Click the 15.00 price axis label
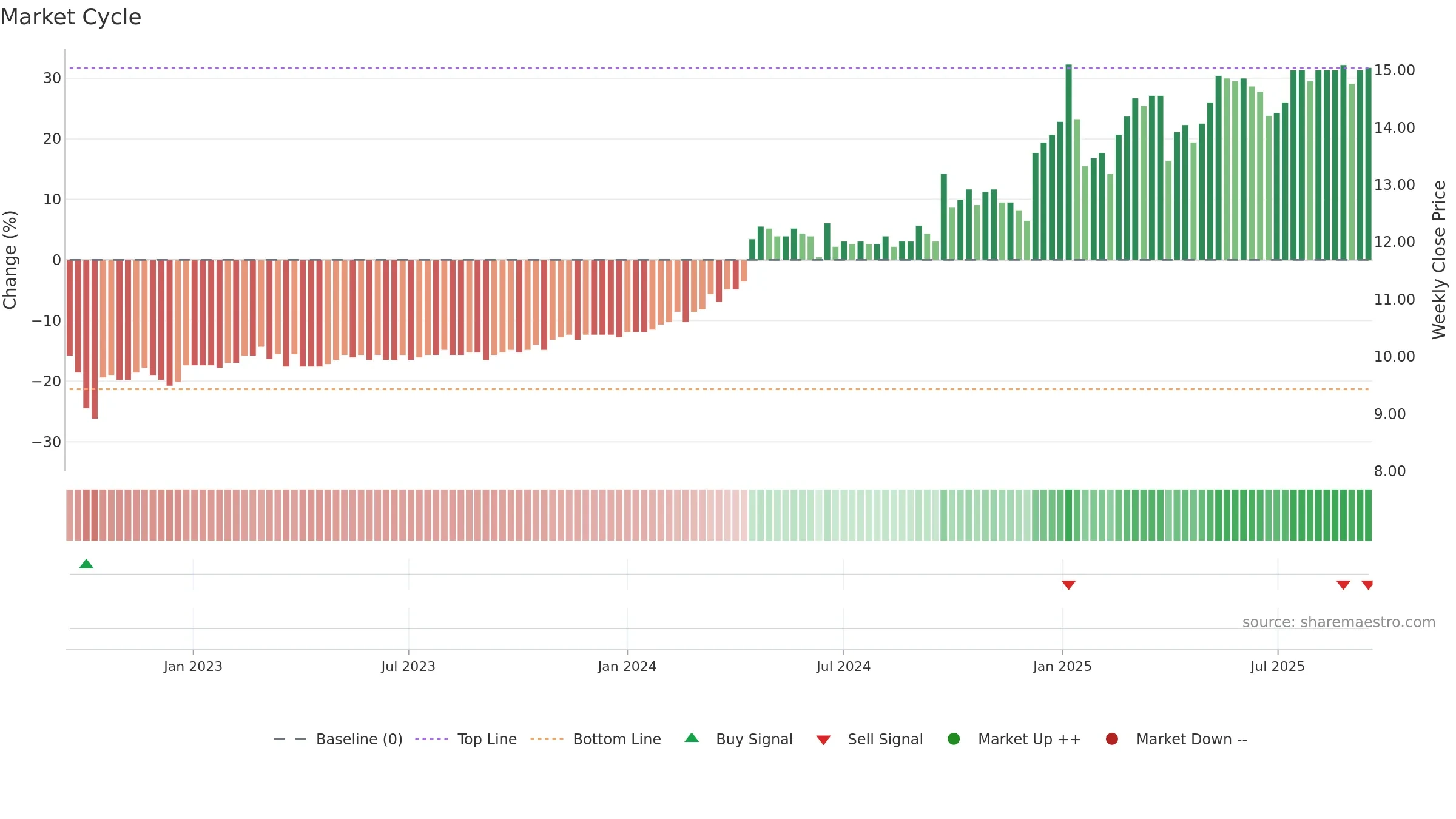This screenshot has height=819, width=1456. point(1394,70)
